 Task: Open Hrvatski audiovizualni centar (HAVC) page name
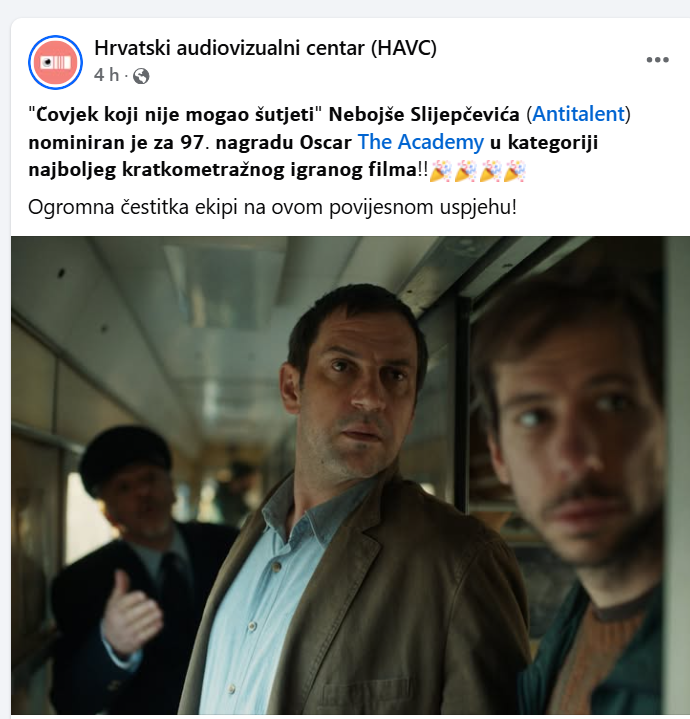click(265, 48)
